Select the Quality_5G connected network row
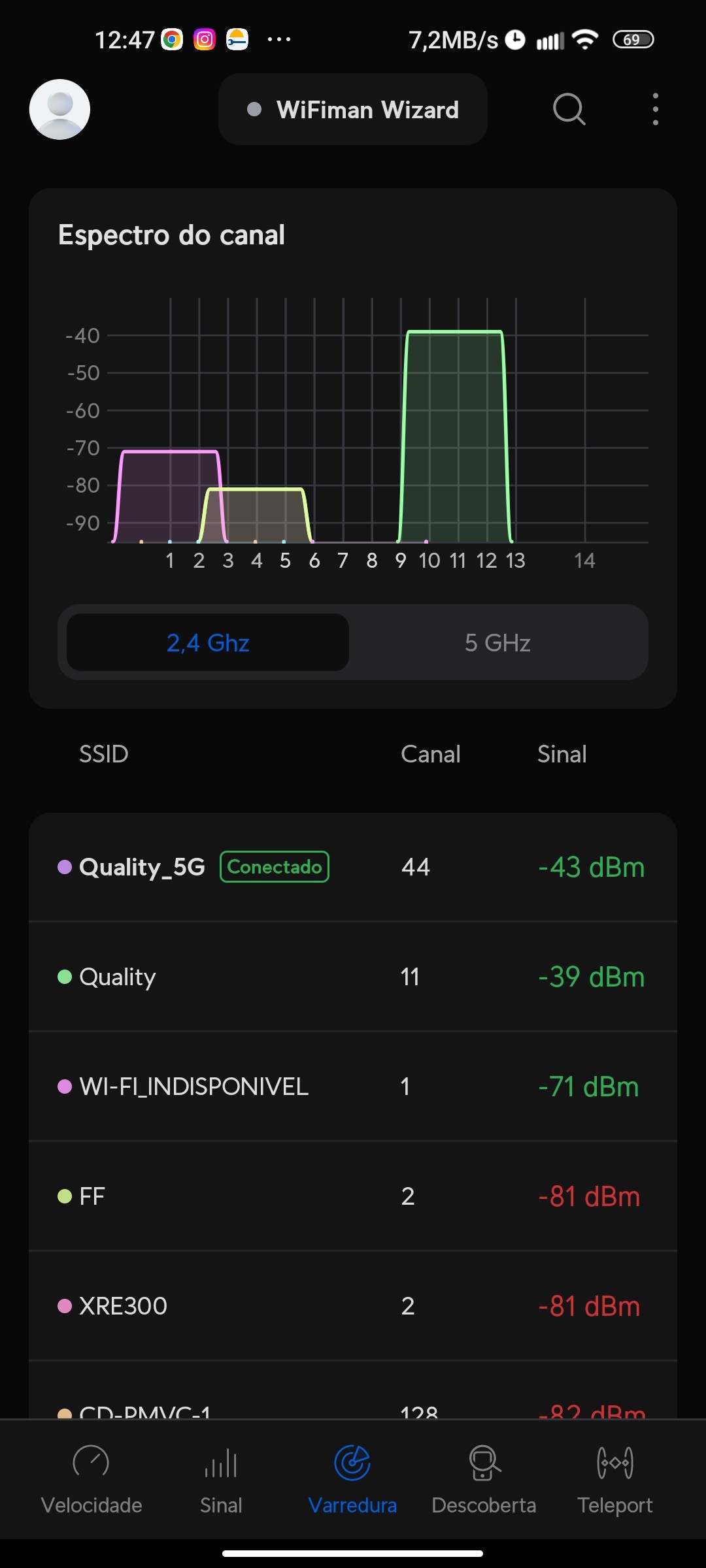 pos(353,867)
